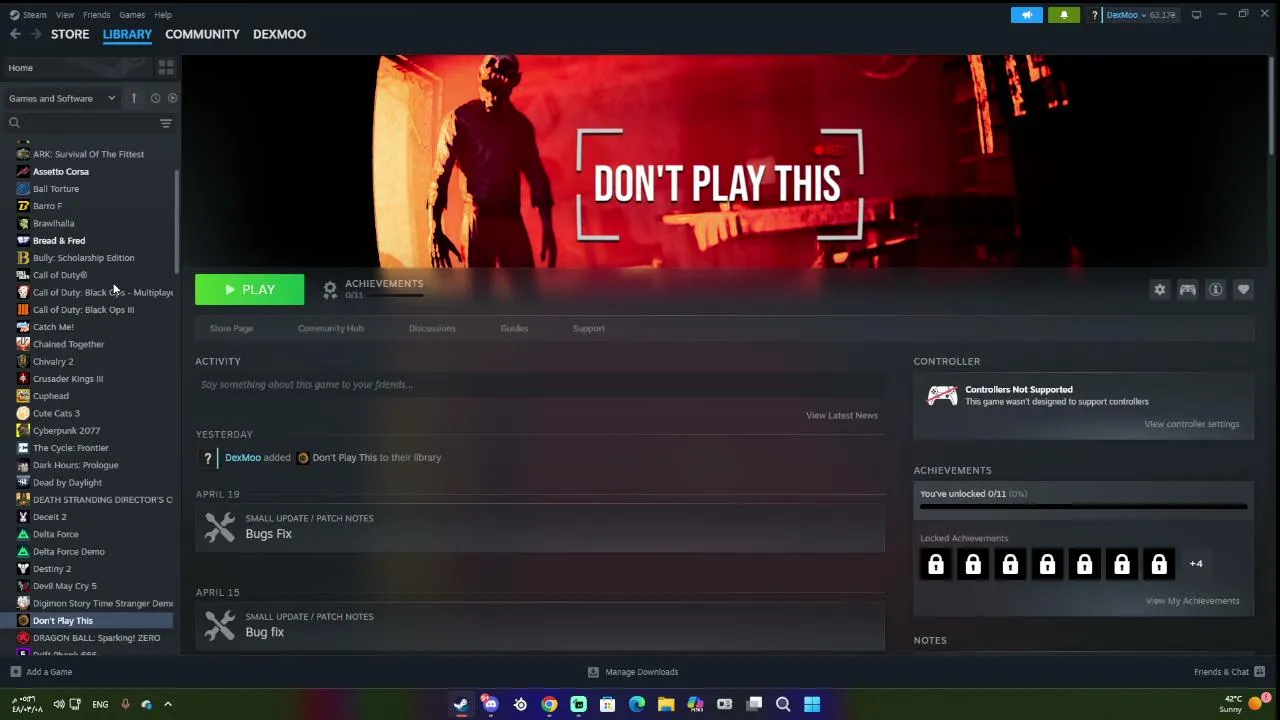Add game to favorites heart icon

coord(1244,290)
